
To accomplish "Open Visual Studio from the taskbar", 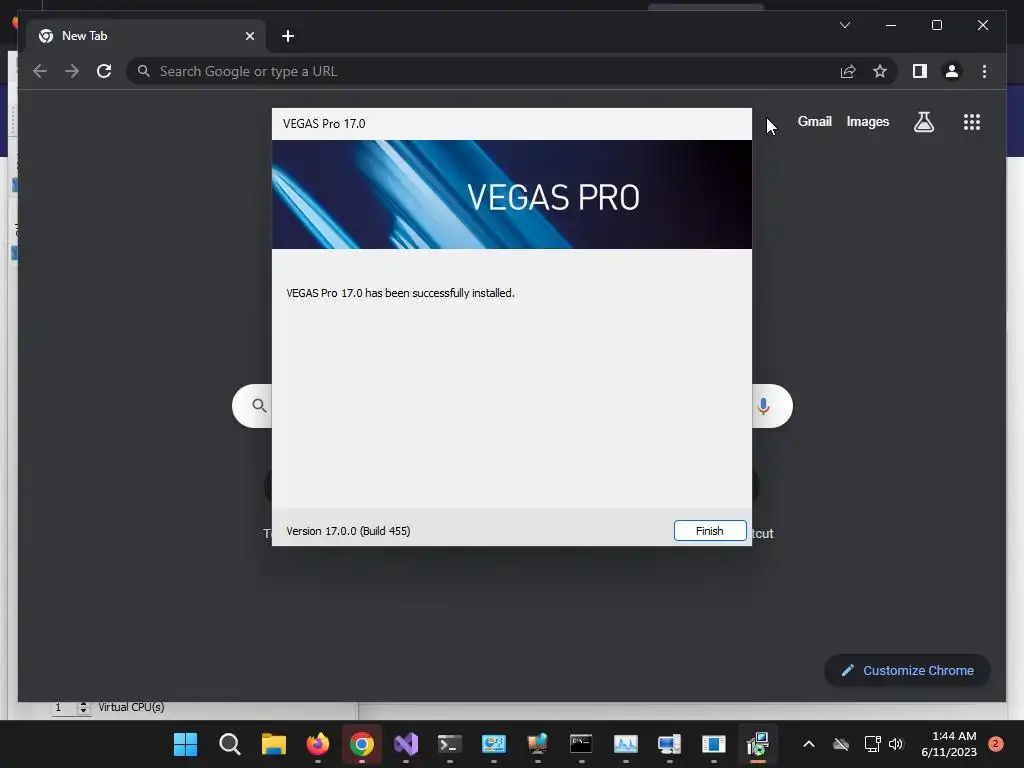I will point(406,744).
